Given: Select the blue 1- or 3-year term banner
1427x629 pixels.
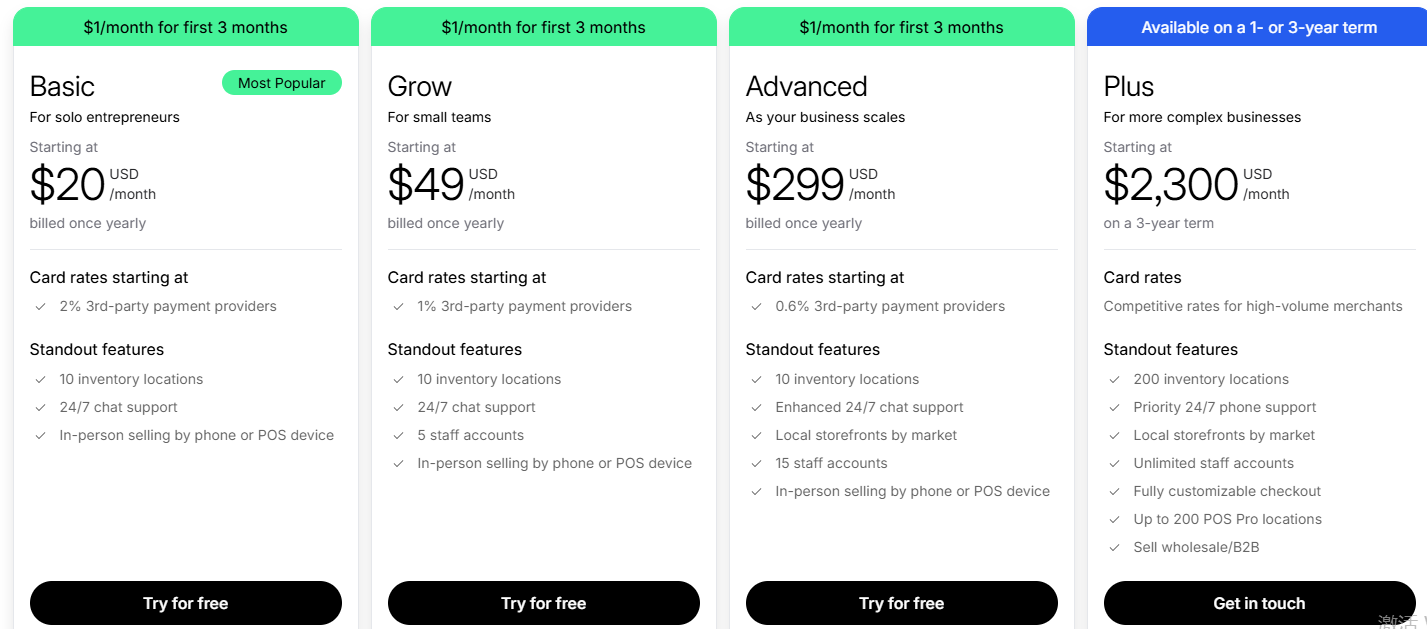Looking at the screenshot, I should click(1259, 27).
